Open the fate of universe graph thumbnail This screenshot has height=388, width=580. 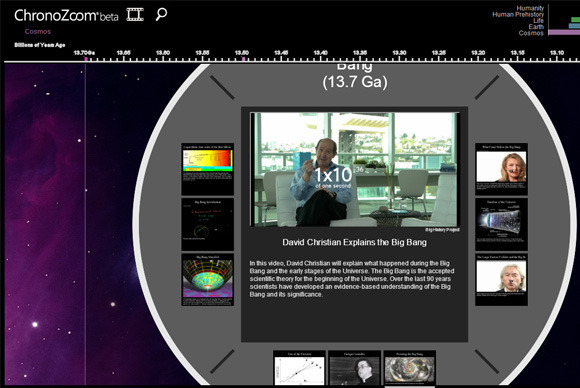[x=299, y=368]
